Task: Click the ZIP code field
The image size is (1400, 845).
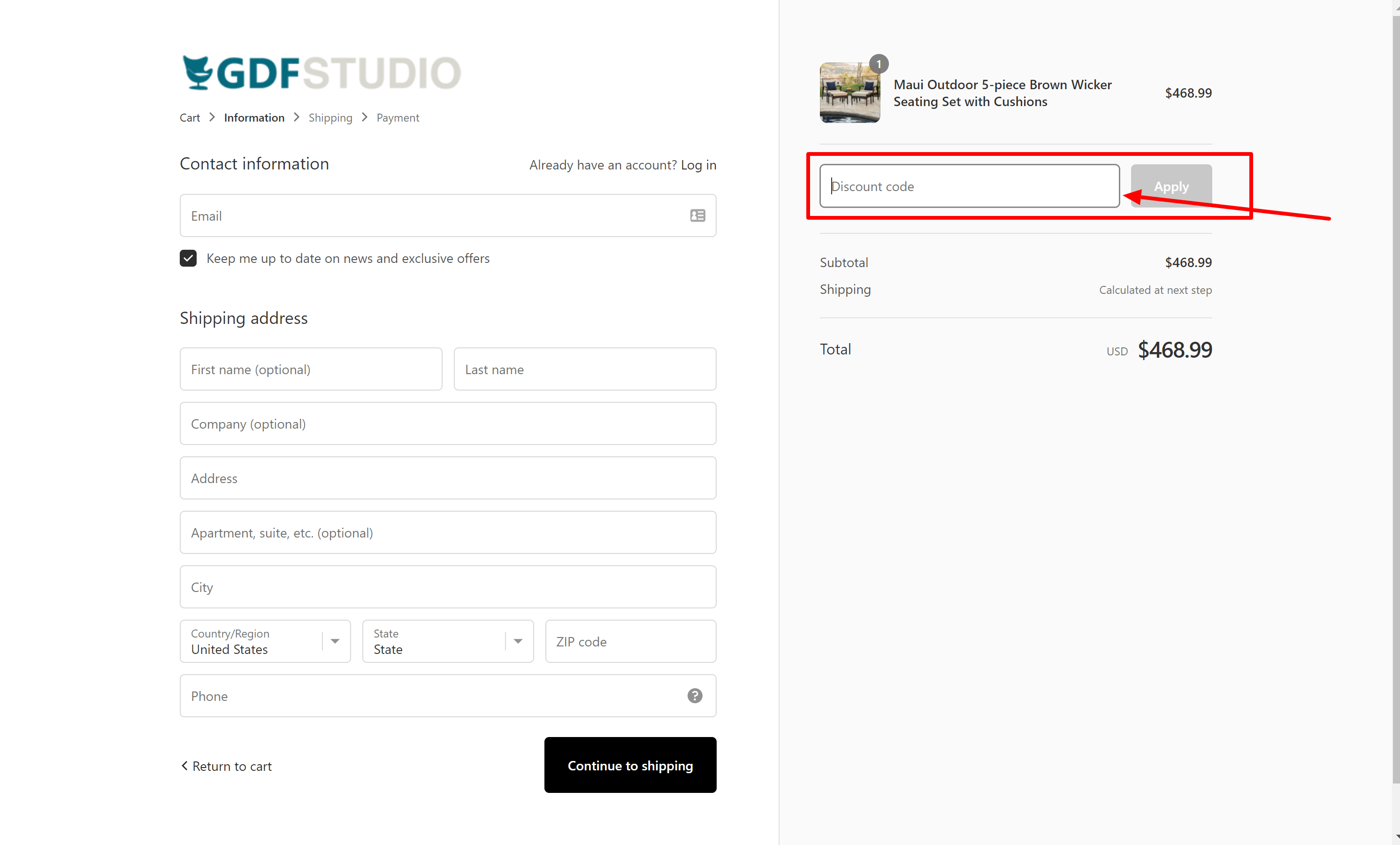Action: point(630,641)
